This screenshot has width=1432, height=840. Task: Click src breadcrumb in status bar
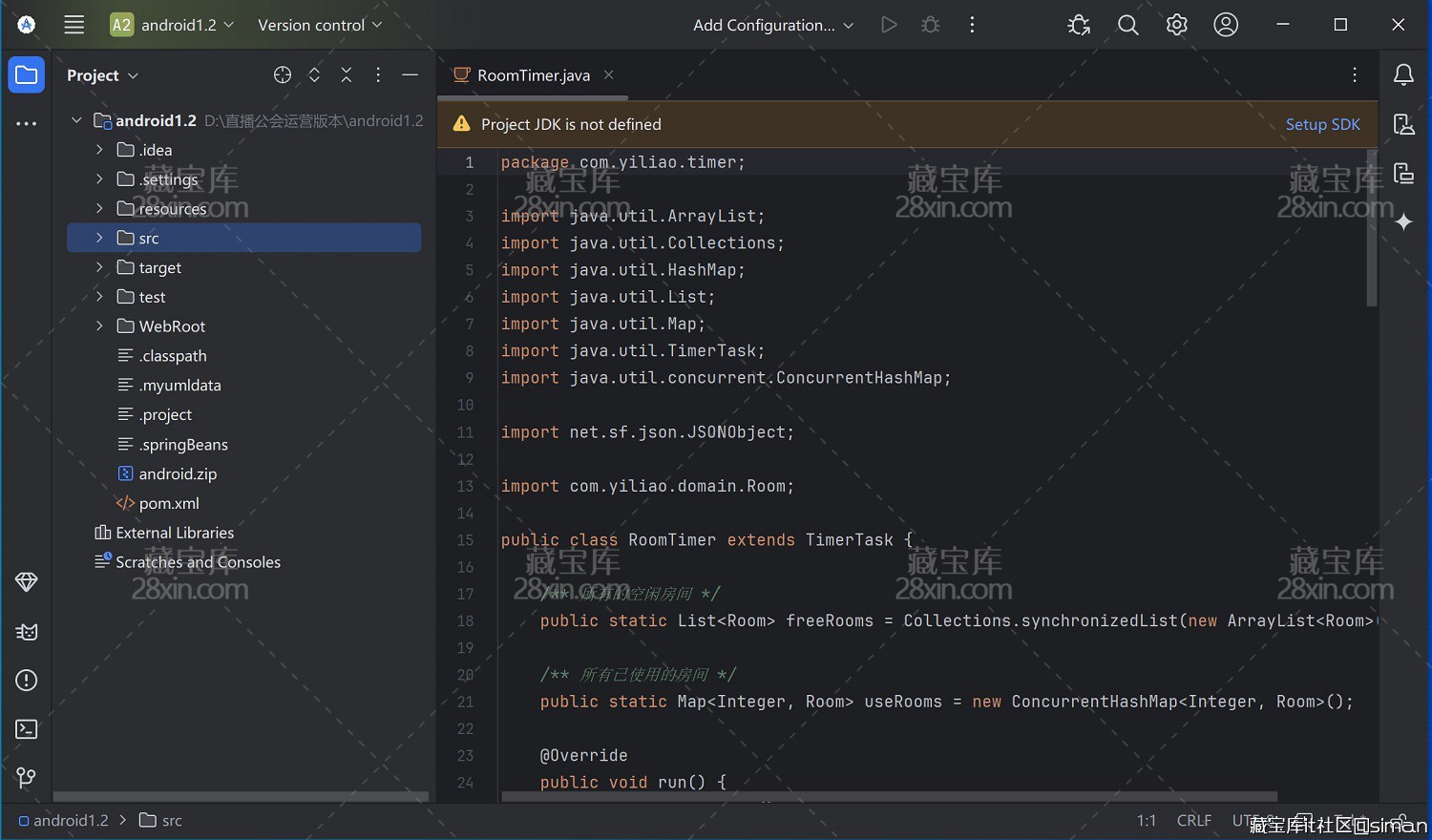click(x=160, y=820)
